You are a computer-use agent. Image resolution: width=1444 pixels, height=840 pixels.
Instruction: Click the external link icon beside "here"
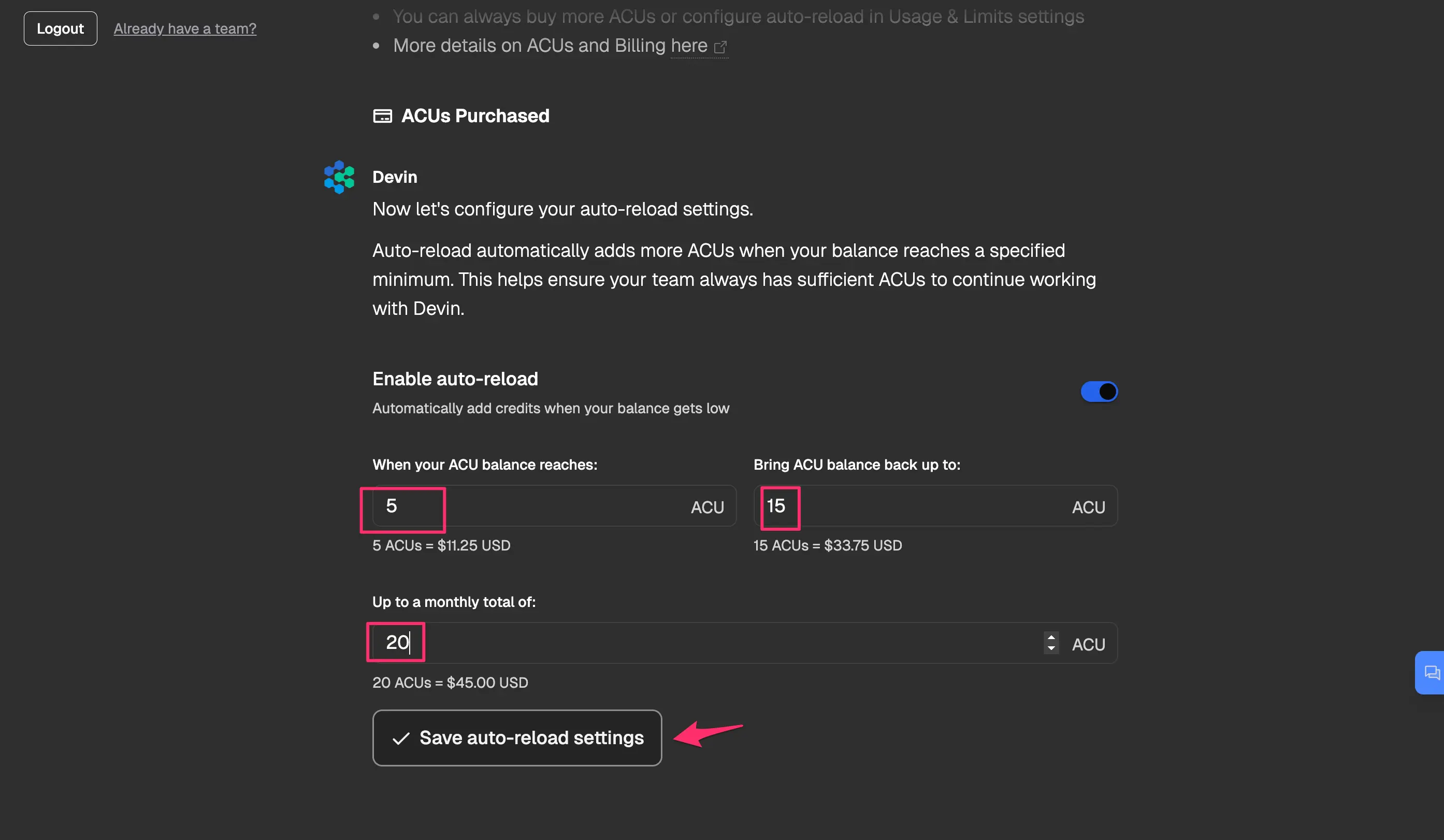(720, 47)
